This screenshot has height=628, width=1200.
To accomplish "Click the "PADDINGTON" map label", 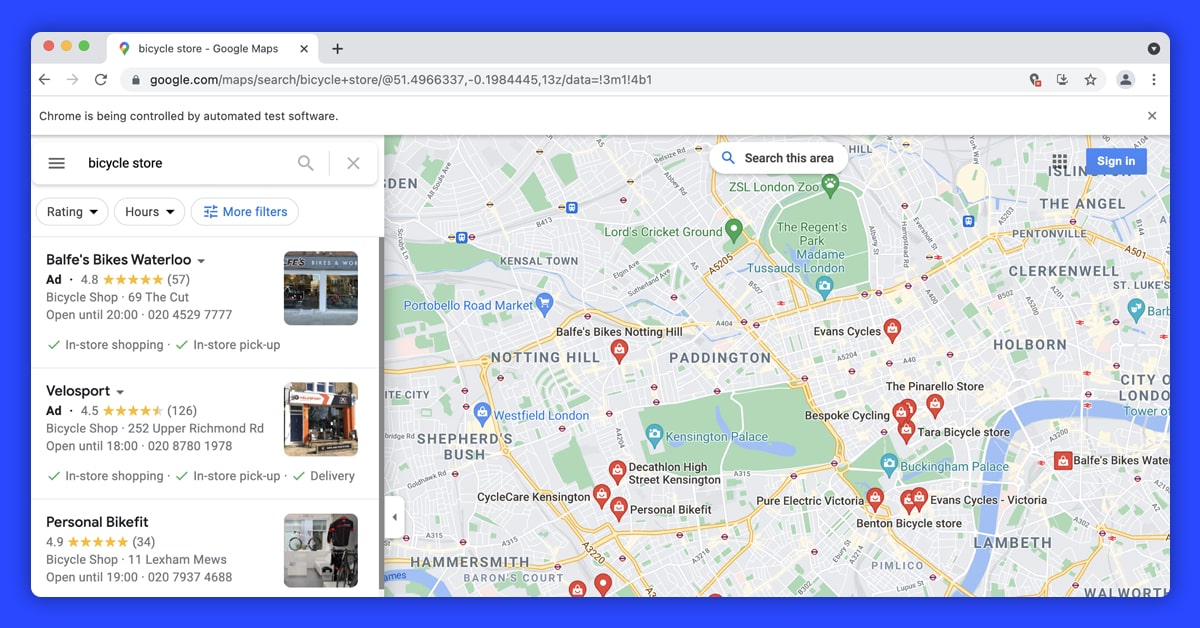I will [720, 357].
